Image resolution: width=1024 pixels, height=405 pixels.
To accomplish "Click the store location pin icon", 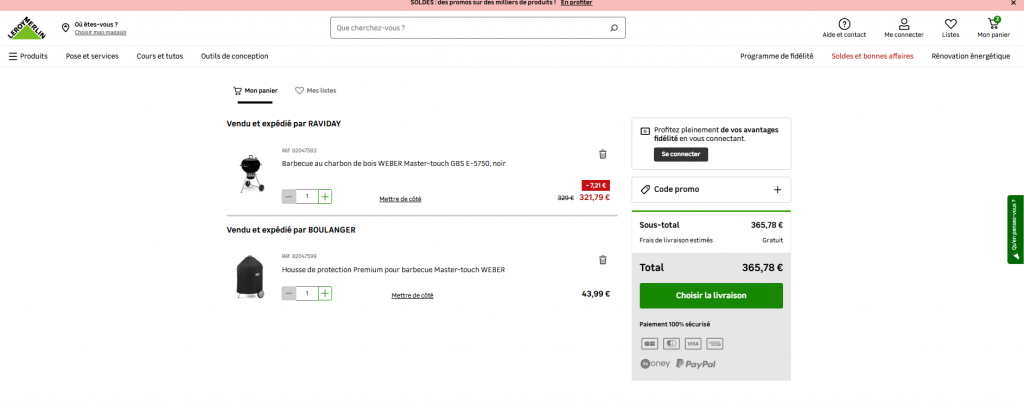I will coord(65,27).
